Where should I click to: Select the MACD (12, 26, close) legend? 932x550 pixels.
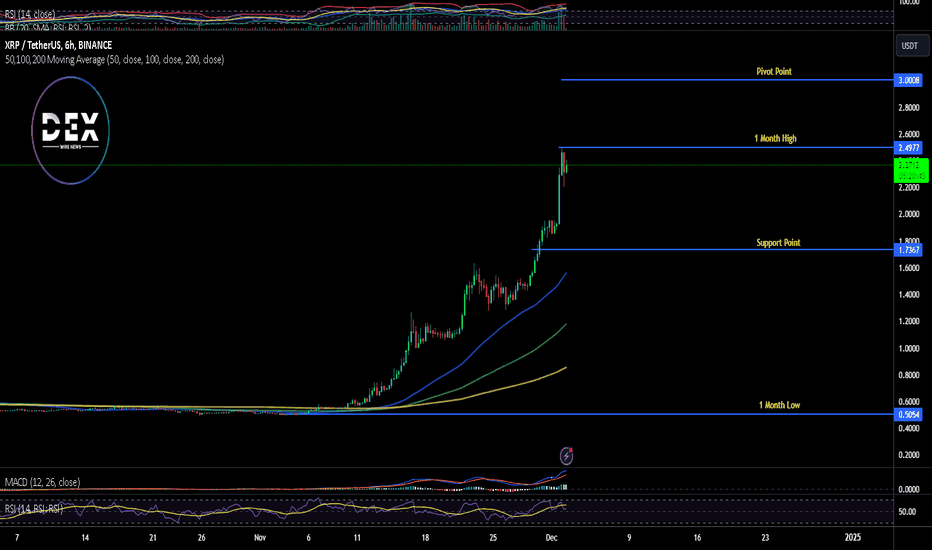point(42,482)
